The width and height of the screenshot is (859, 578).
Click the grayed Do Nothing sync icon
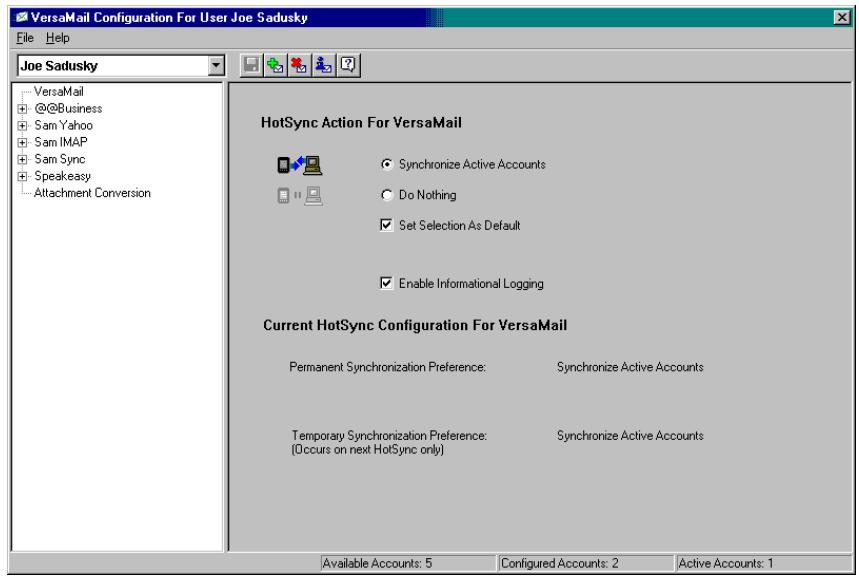(x=300, y=196)
